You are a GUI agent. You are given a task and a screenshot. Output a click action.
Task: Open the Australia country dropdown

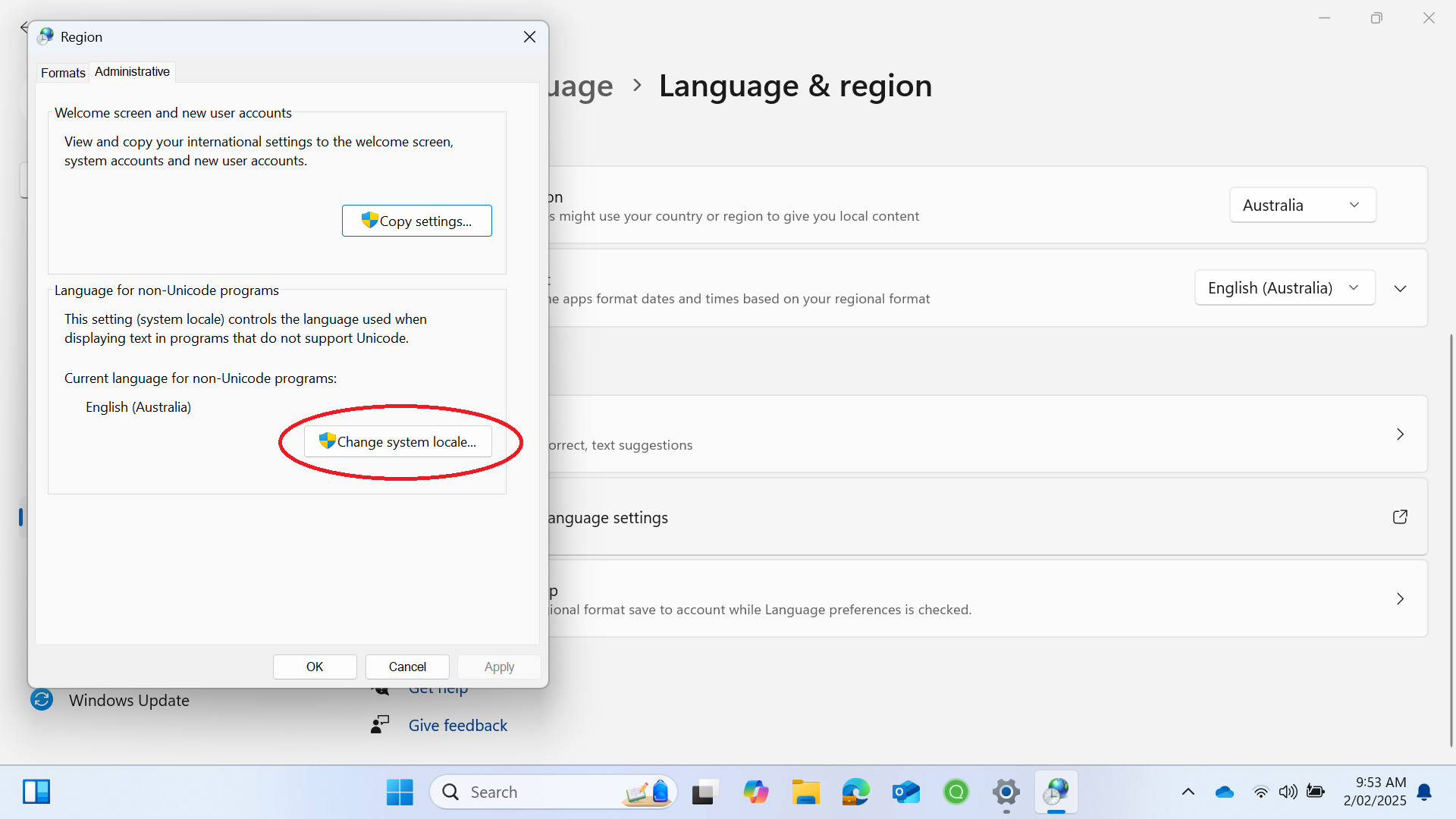(x=1302, y=205)
